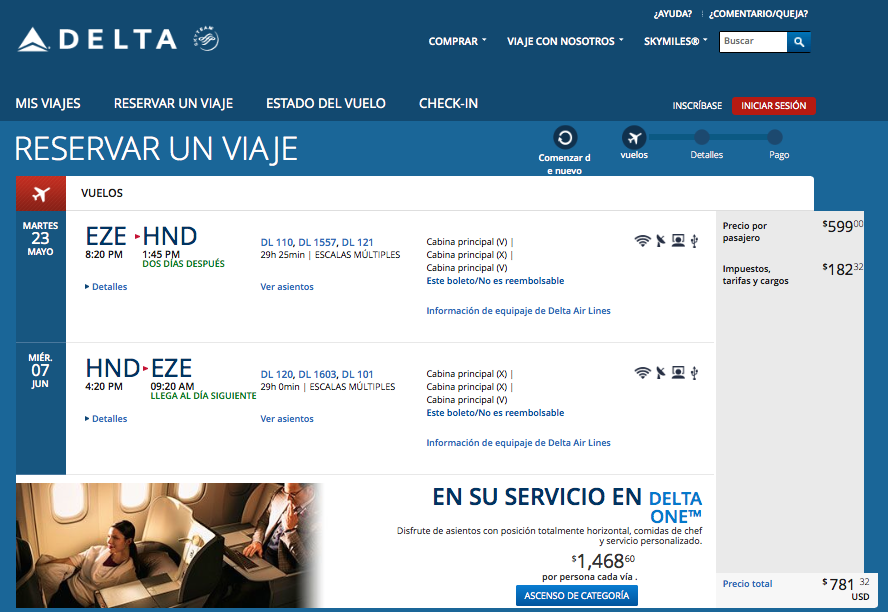Open flight DL 110 link
The image size is (888, 612).
tap(277, 242)
